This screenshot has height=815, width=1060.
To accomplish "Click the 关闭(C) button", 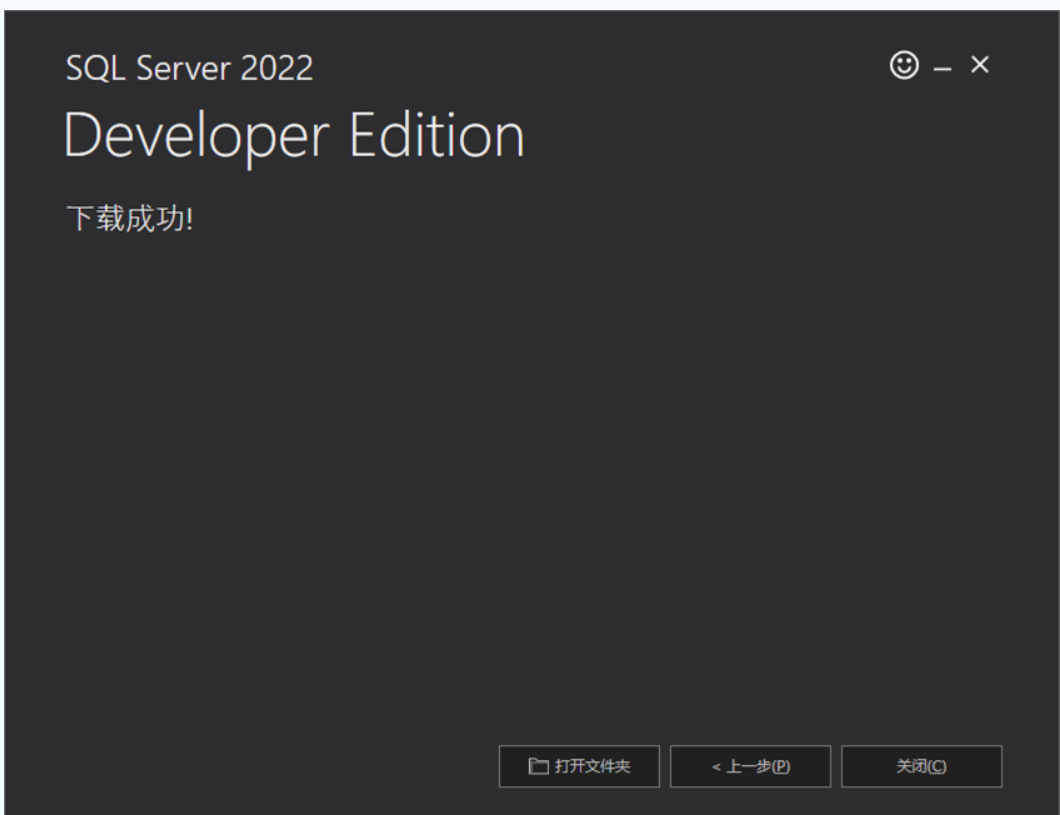I will click(921, 766).
